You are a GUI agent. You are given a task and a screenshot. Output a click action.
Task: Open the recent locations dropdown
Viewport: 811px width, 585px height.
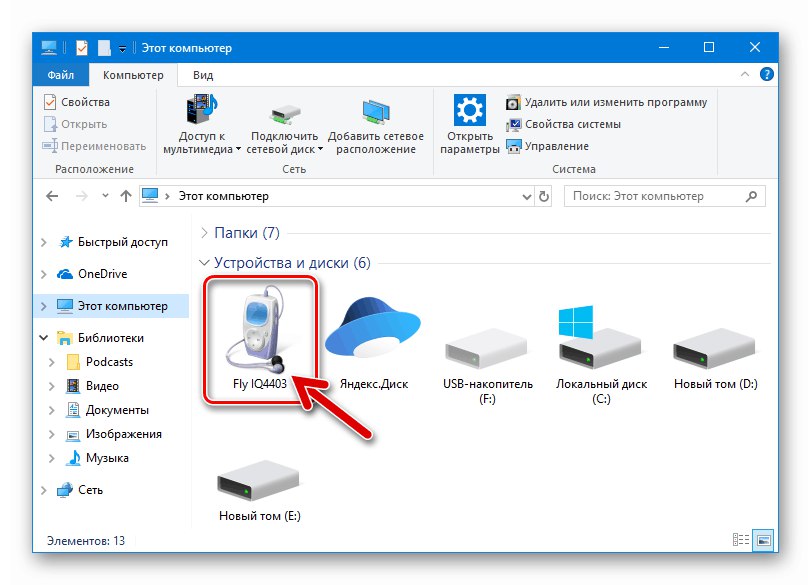click(106, 196)
